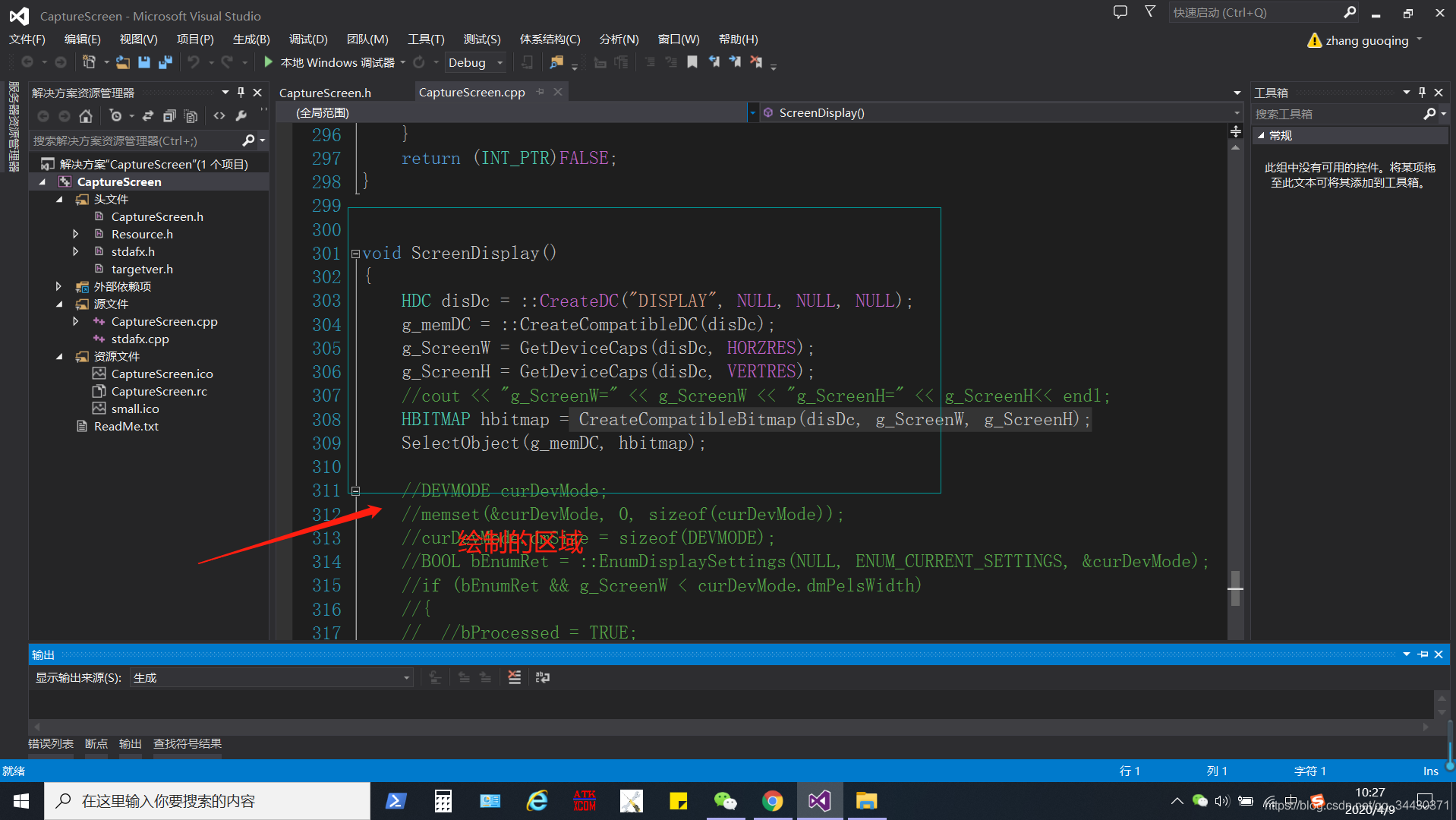Go to the previous bookmark
Screen dimensions: 1456x820
pos(714,62)
